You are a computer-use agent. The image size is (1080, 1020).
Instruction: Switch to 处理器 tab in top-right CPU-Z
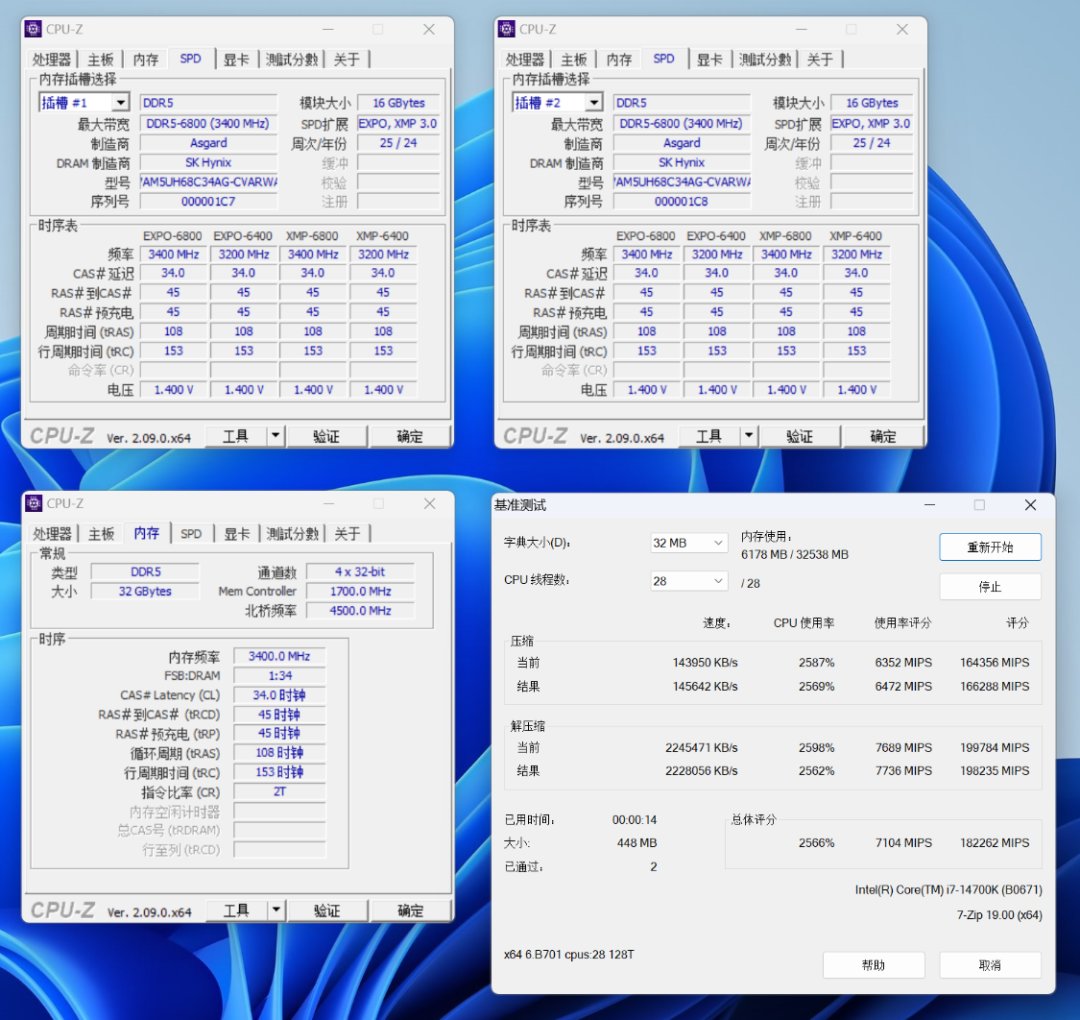point(525,60)
